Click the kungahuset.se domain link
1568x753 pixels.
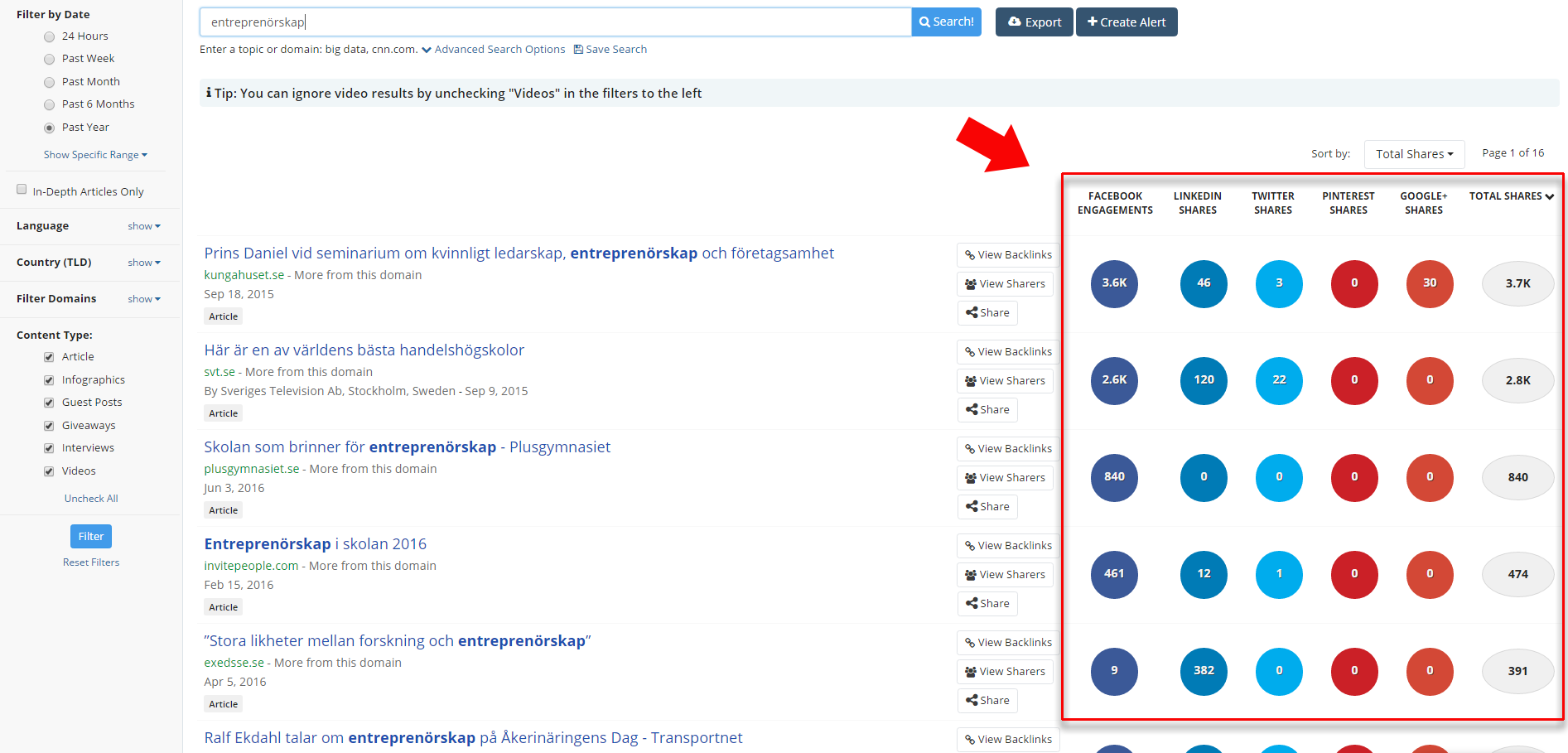(244, 275)
